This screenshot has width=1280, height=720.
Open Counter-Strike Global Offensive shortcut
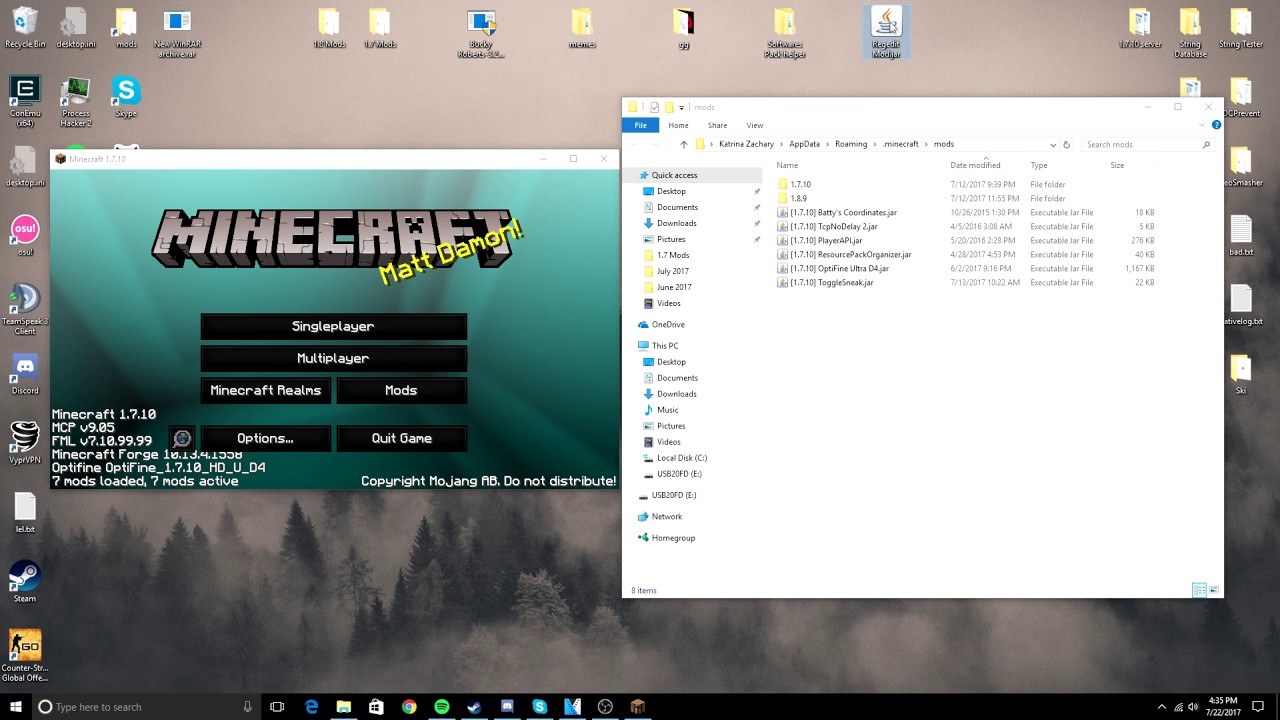25,655
